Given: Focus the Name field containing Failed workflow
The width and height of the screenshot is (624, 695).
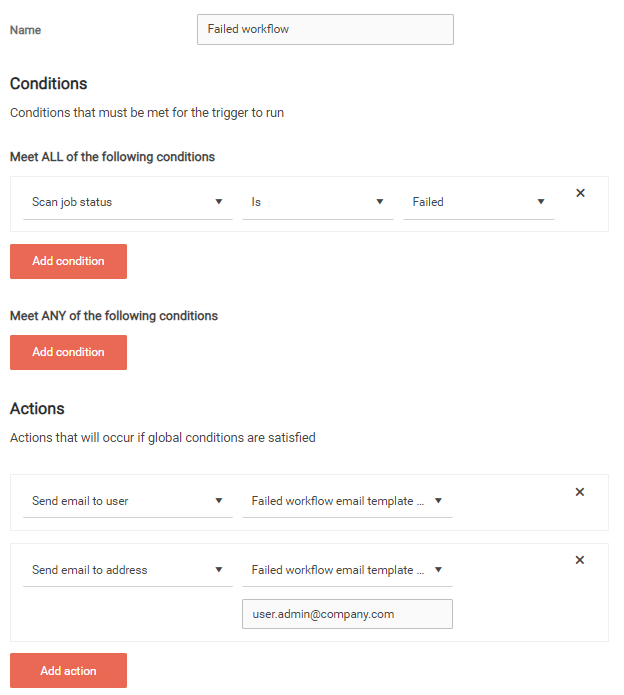Looking at the screenshot, I should click(x=325, y=29).
